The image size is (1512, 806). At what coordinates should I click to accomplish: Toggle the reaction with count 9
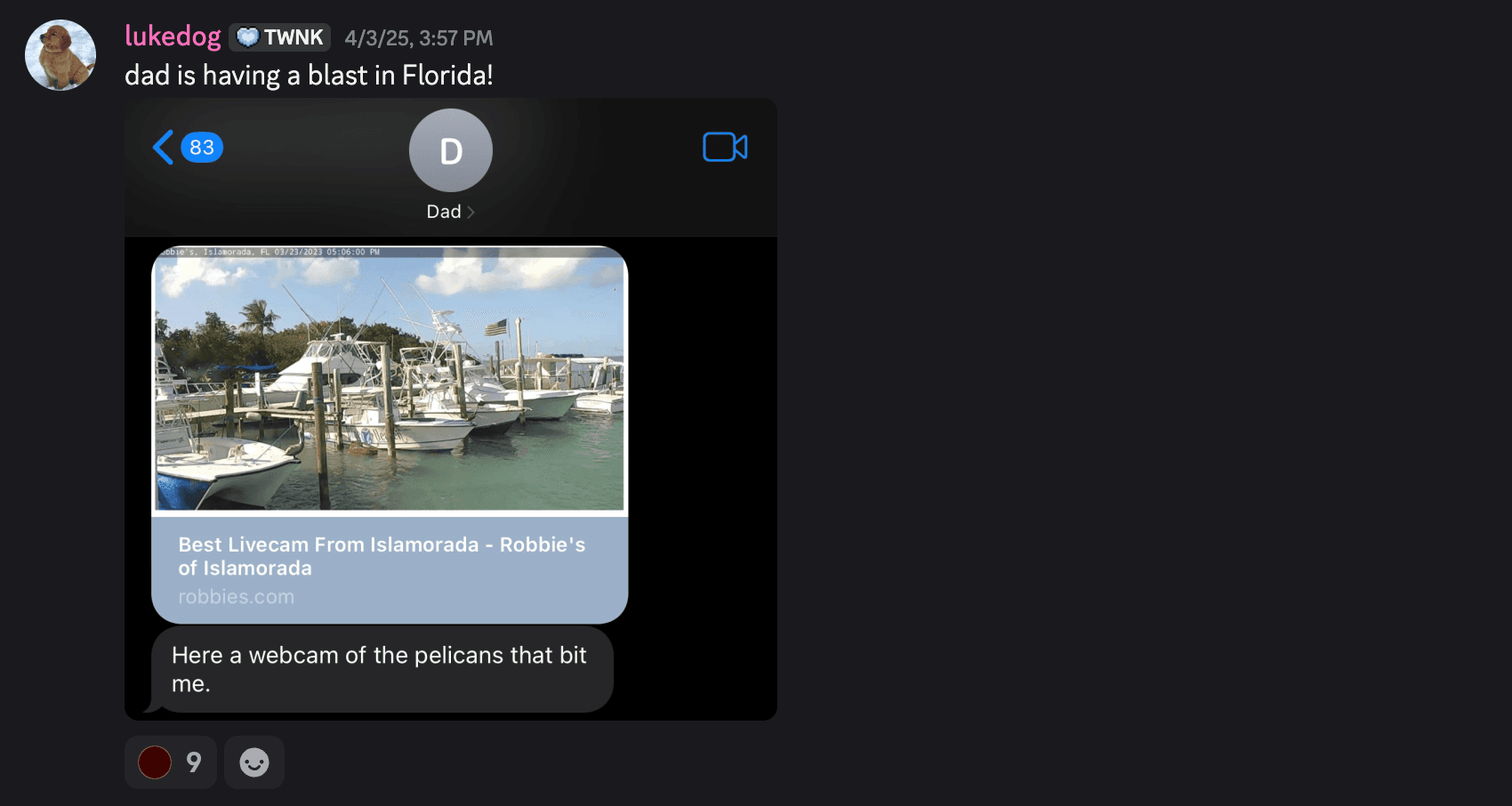(x=171, y=762)
